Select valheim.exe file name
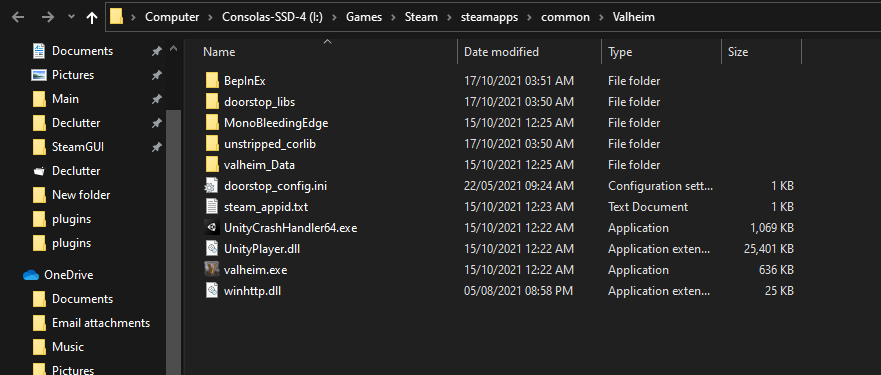 point(255,269)
